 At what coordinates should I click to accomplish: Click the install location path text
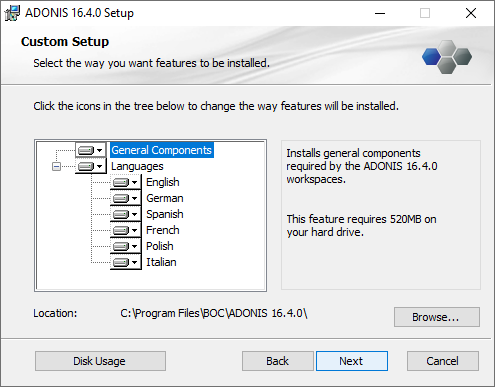[x=214, y=313]
